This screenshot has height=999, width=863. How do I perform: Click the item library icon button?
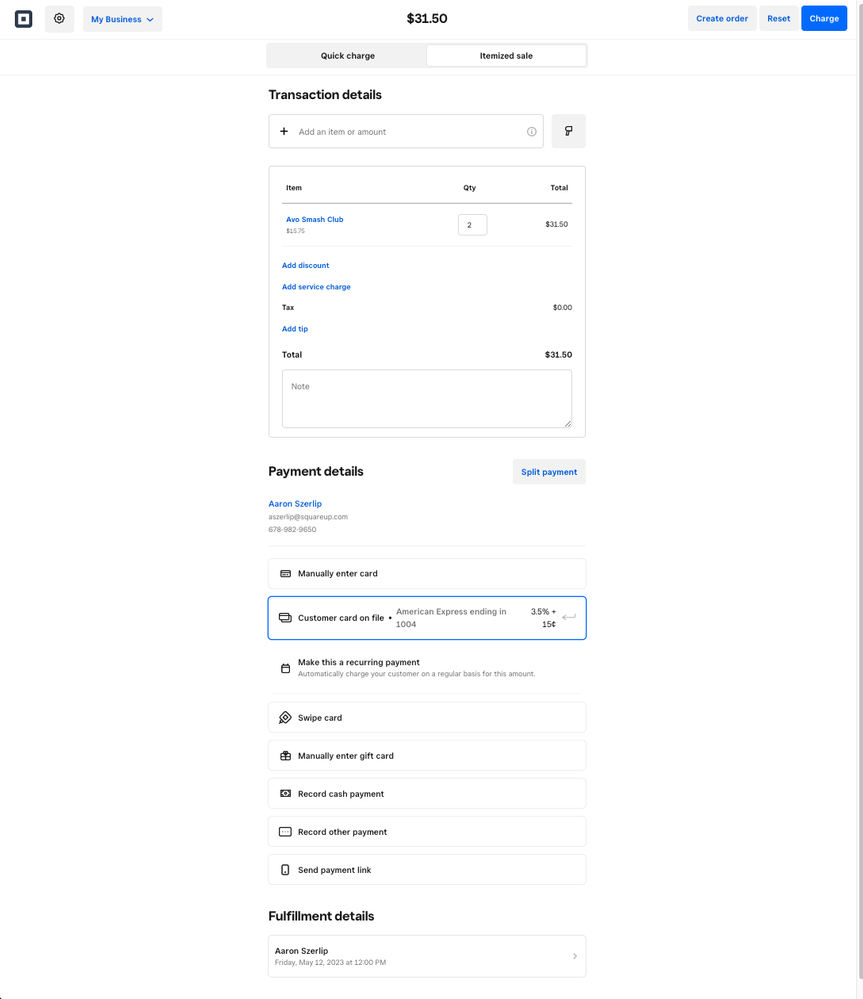coord(568,131)
